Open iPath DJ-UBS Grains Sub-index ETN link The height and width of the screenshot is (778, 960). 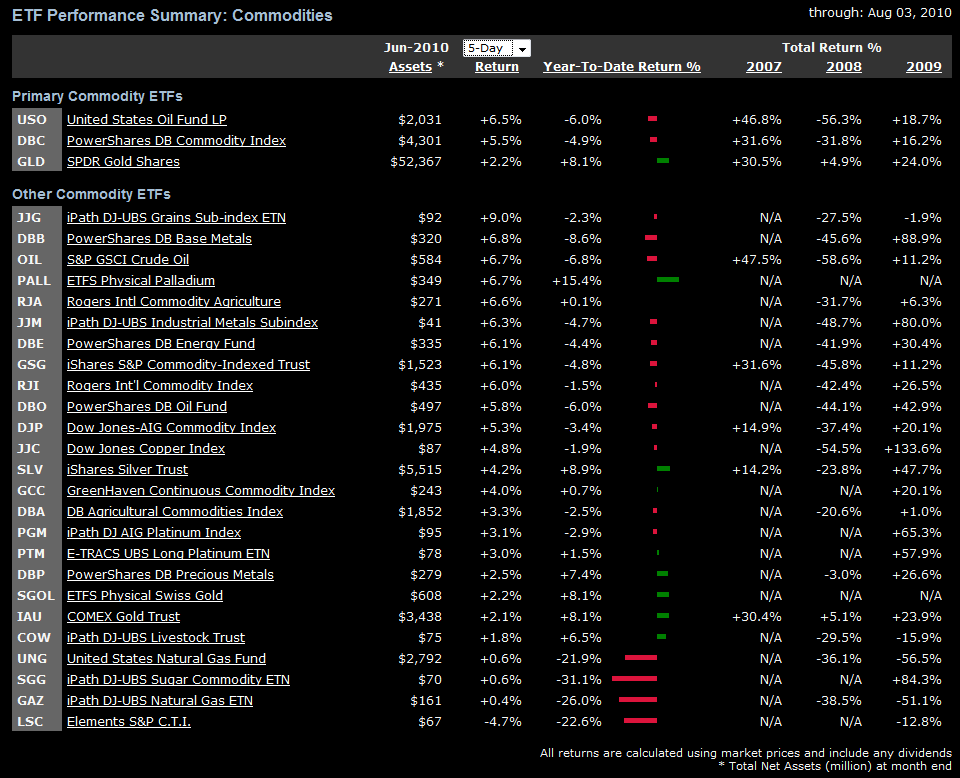coord(176,218)
